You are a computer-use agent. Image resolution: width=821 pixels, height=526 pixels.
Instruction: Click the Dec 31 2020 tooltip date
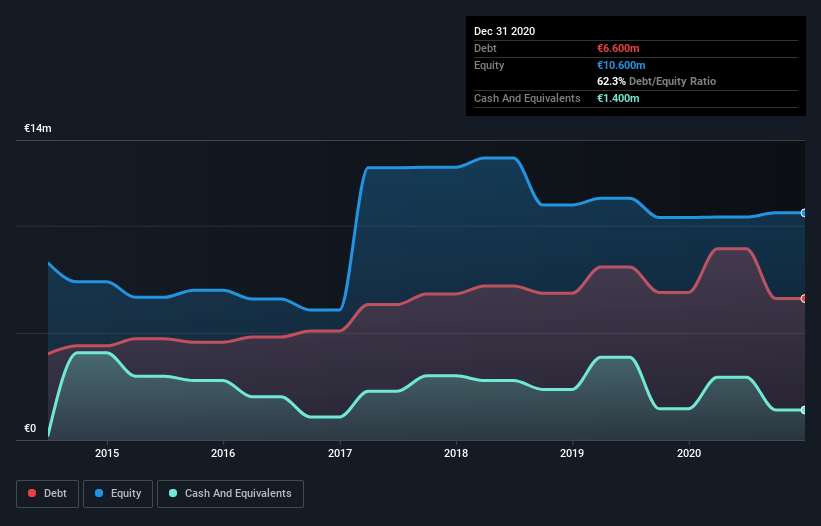(x=504, y=31)
